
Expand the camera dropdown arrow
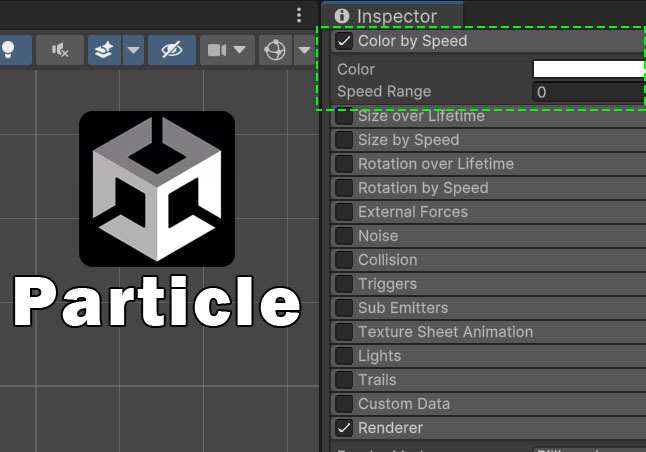(239, 50)
